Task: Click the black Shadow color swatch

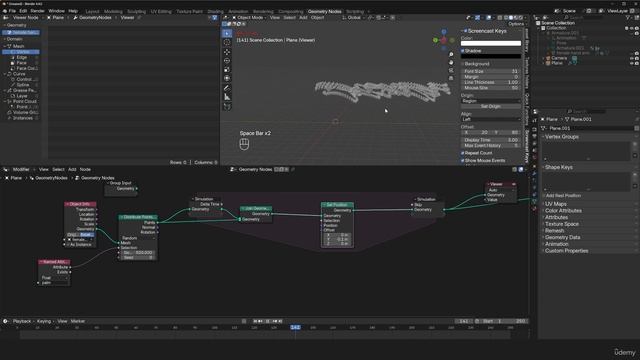Action: (491, 56)
